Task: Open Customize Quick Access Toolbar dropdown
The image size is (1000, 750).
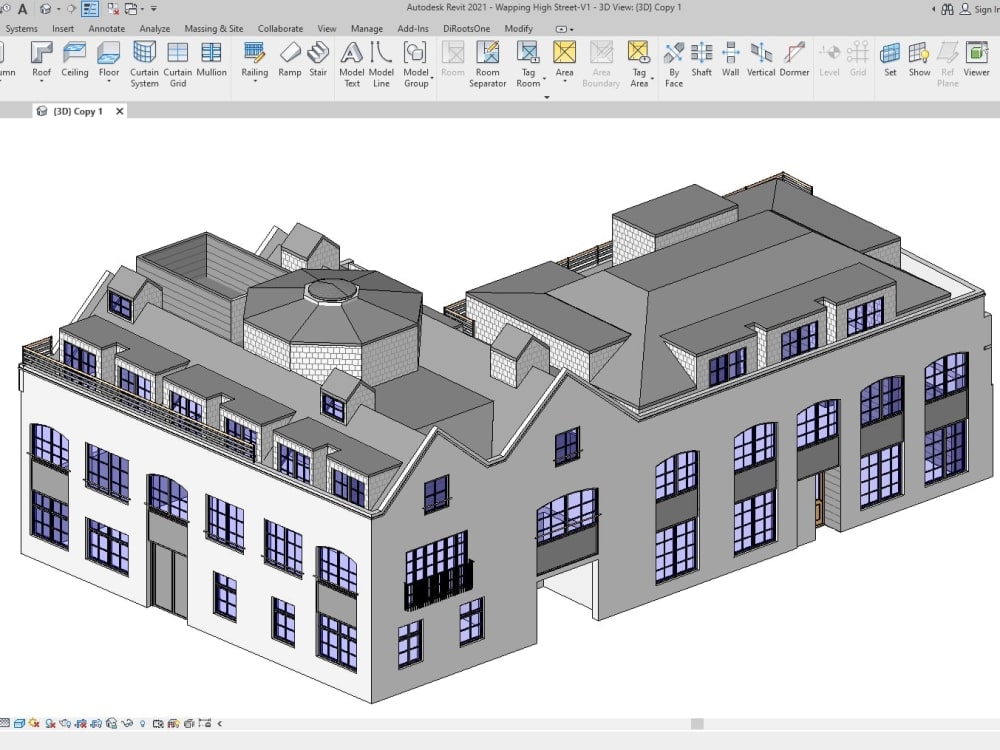Action: pos(154,9)
